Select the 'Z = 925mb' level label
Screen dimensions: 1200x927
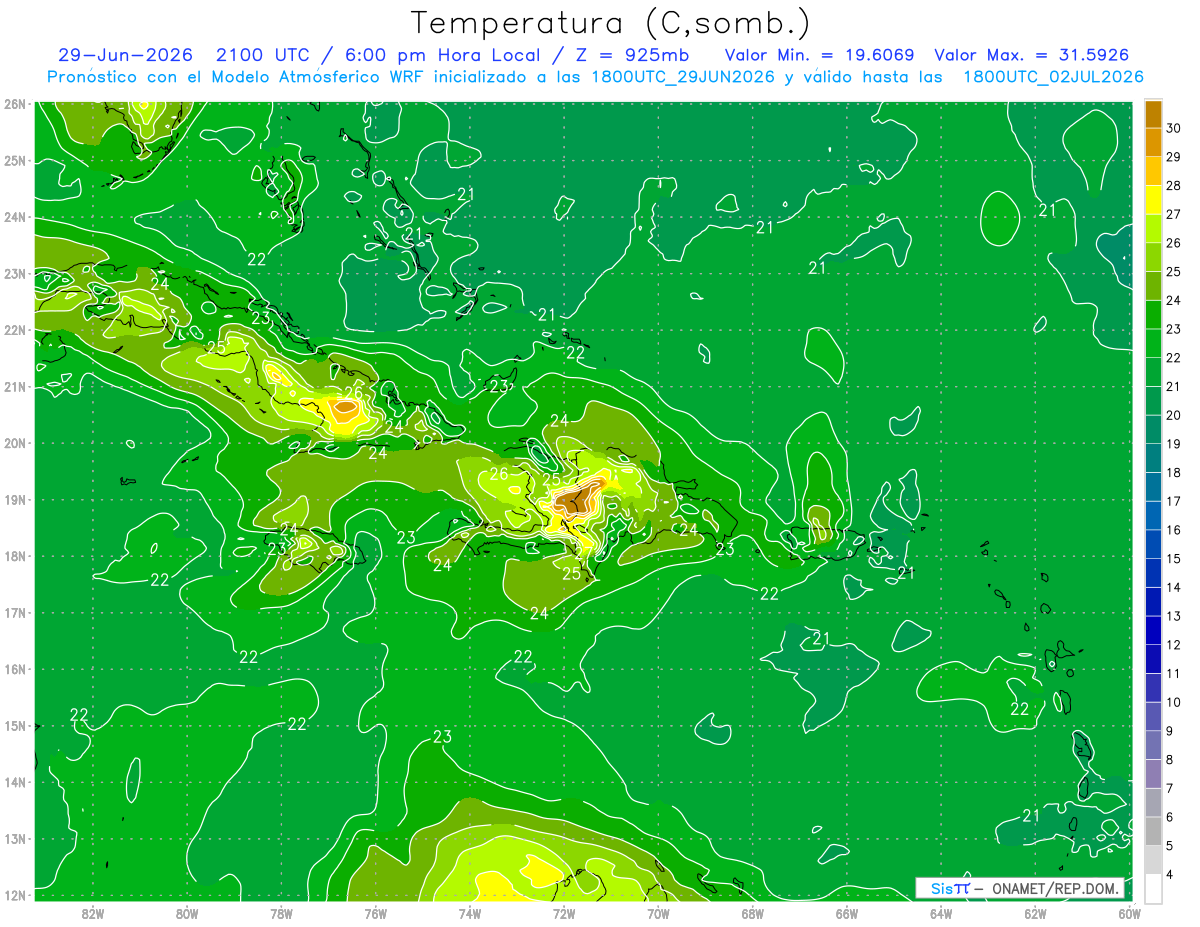pos(633,55)
